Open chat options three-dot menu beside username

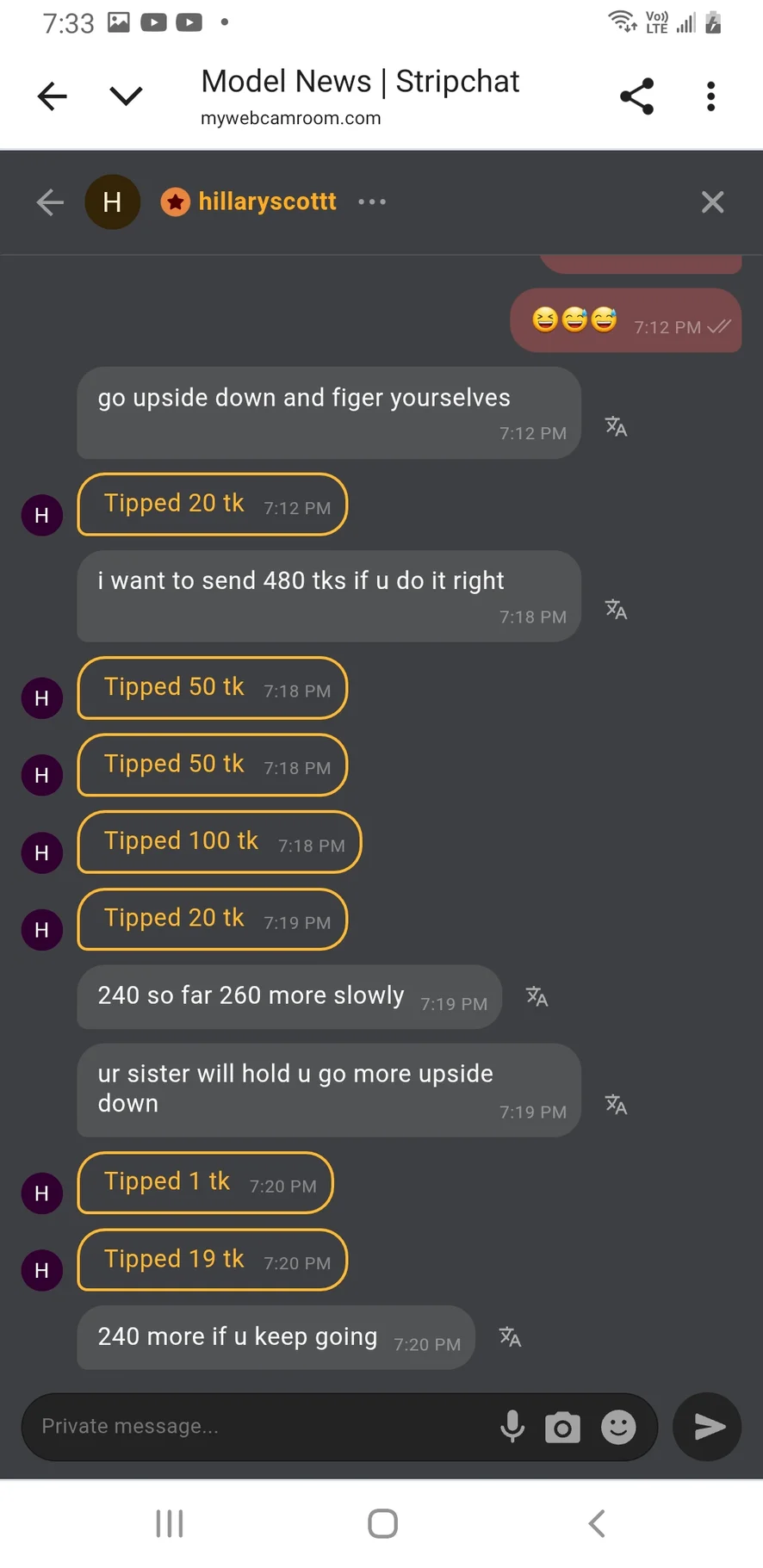pos(372,202)
